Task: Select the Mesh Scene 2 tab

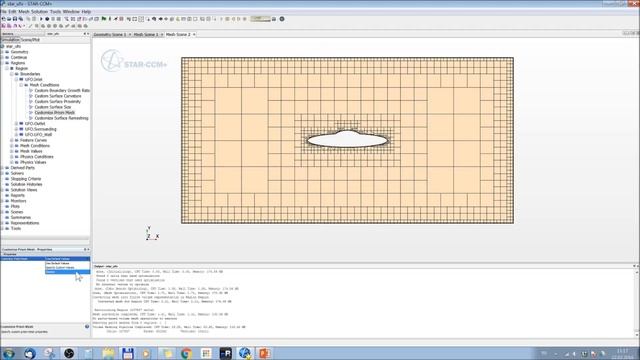Action: [178, 34]
